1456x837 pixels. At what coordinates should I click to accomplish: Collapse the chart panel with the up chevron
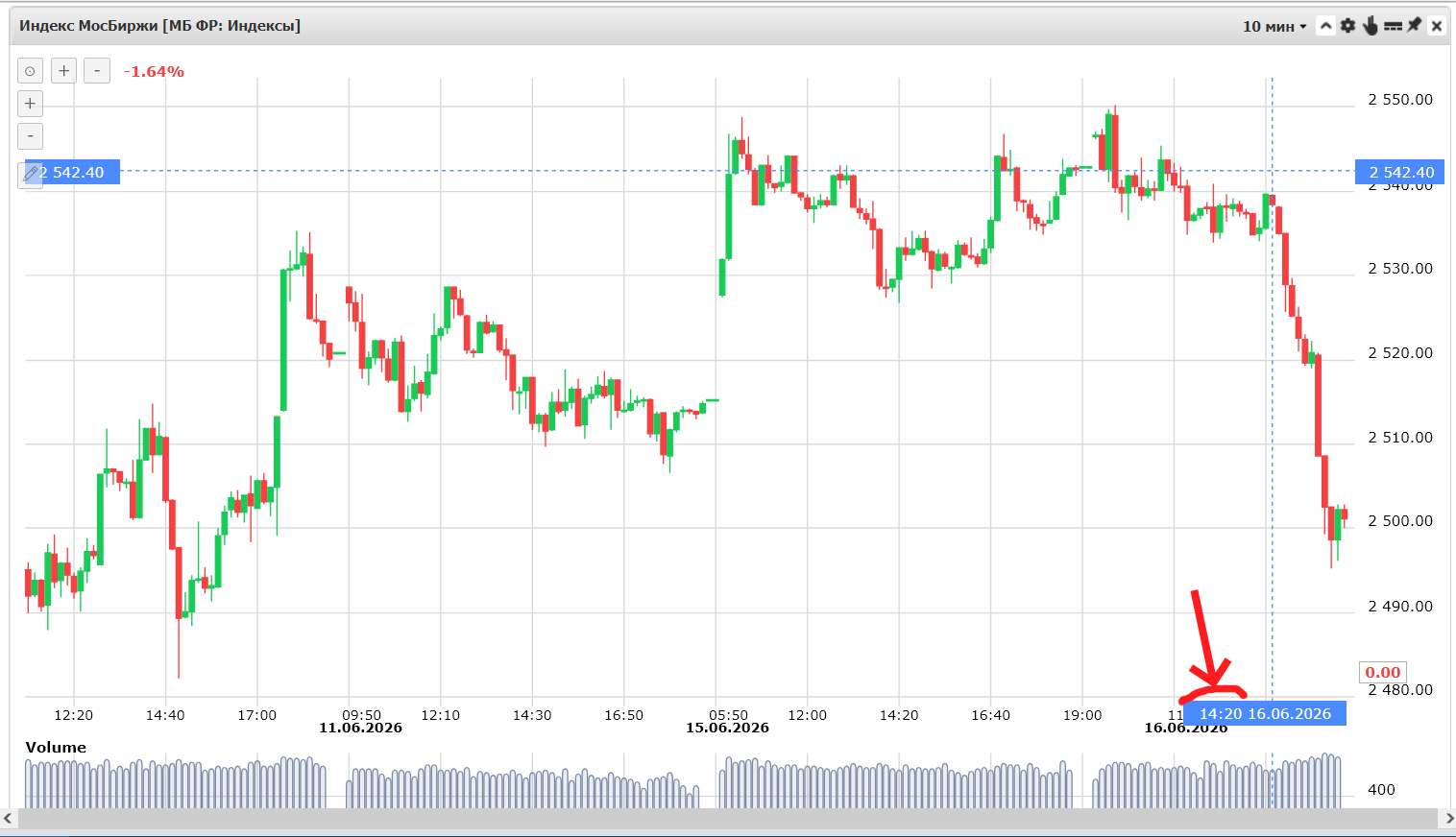point(1326,26)
